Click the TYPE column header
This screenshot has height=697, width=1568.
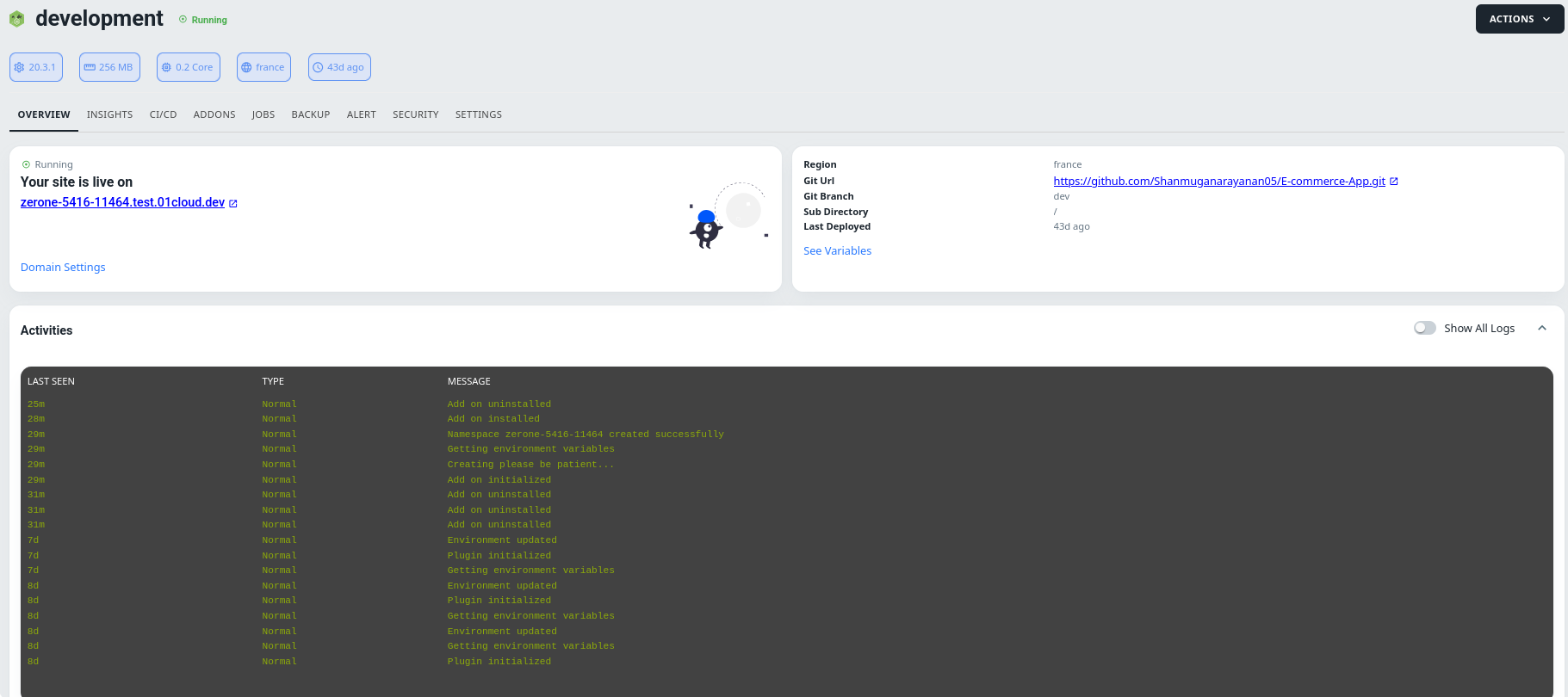click(x=273, y=381)
